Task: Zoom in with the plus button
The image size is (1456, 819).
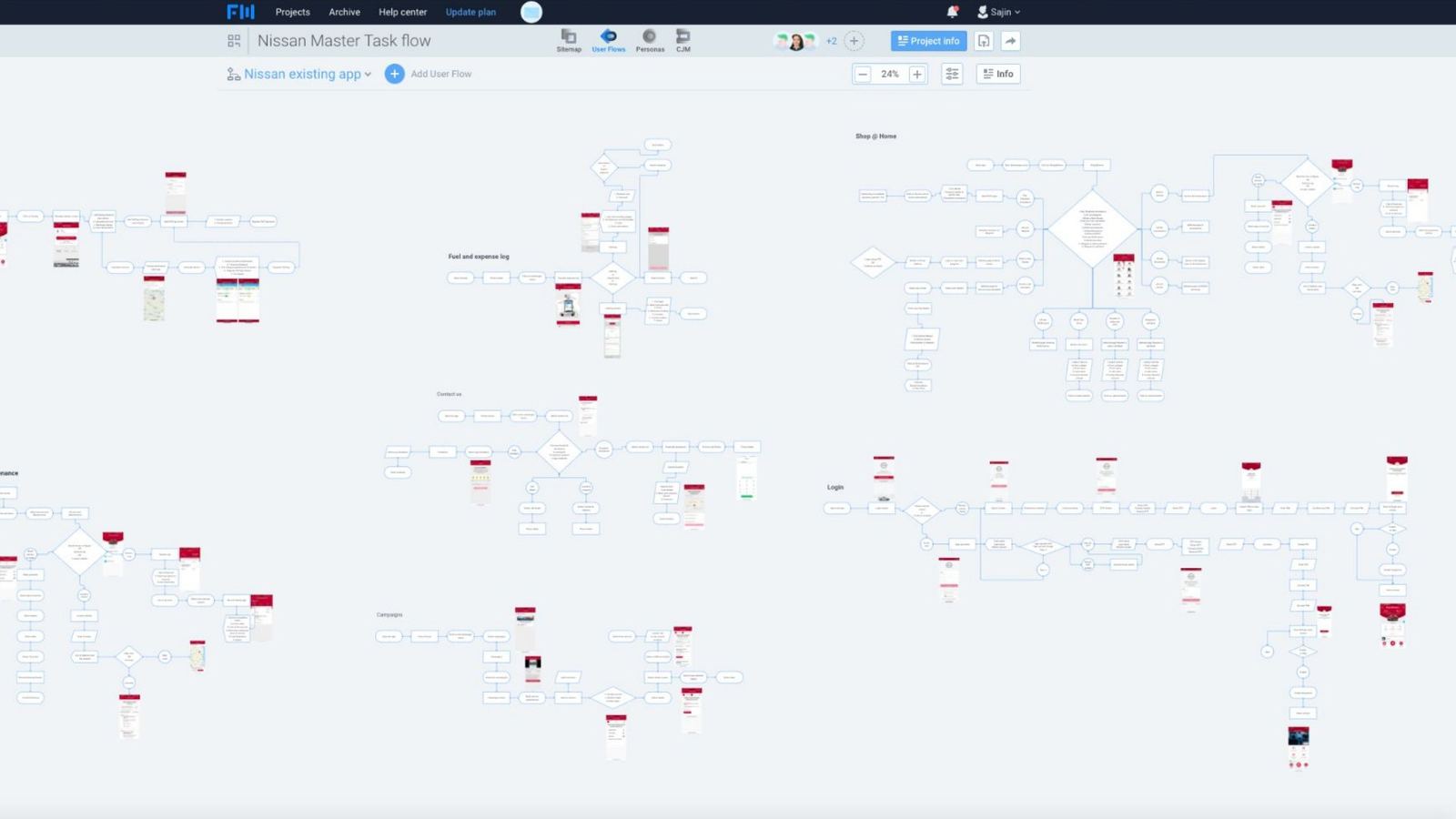Action: [x=917, y=74]
